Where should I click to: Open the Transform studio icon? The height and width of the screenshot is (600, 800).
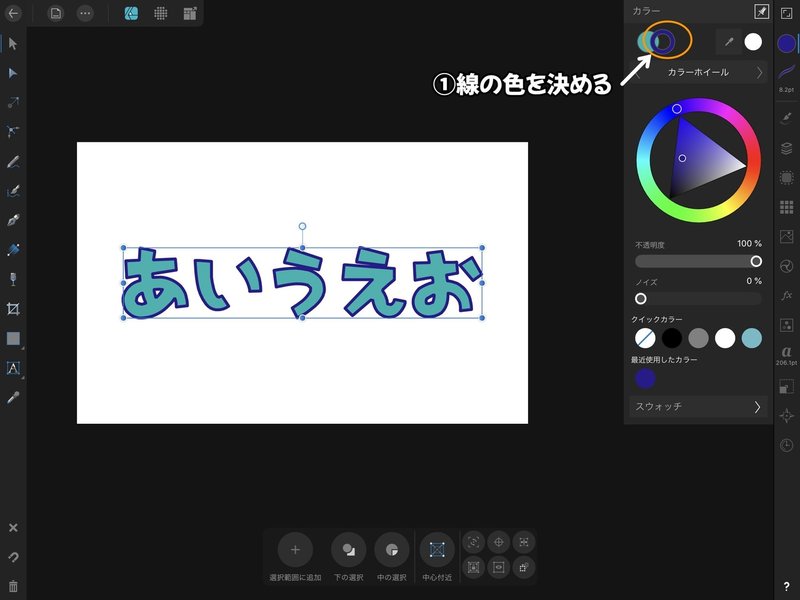786,386
